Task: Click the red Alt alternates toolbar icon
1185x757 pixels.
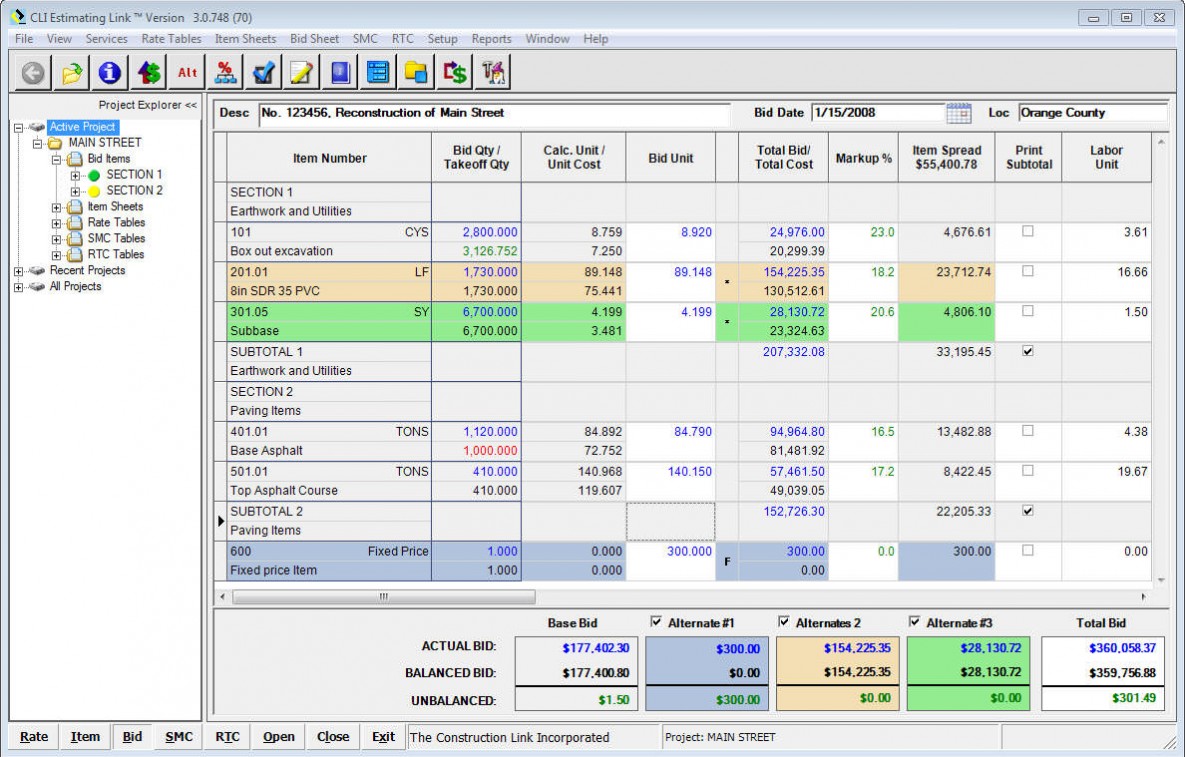Action: coord(187,73)
